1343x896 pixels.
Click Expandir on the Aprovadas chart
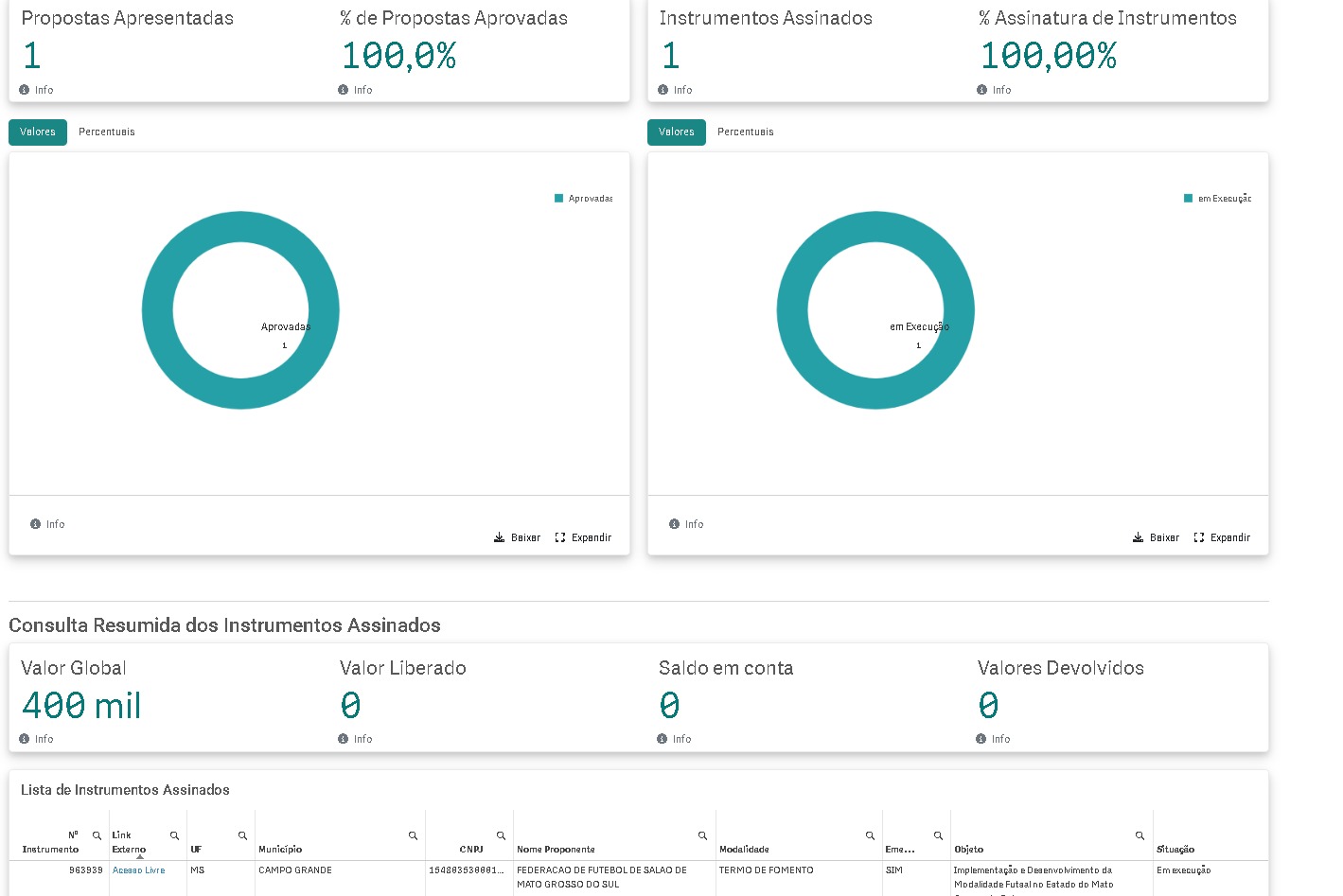[x=583, y=537]
